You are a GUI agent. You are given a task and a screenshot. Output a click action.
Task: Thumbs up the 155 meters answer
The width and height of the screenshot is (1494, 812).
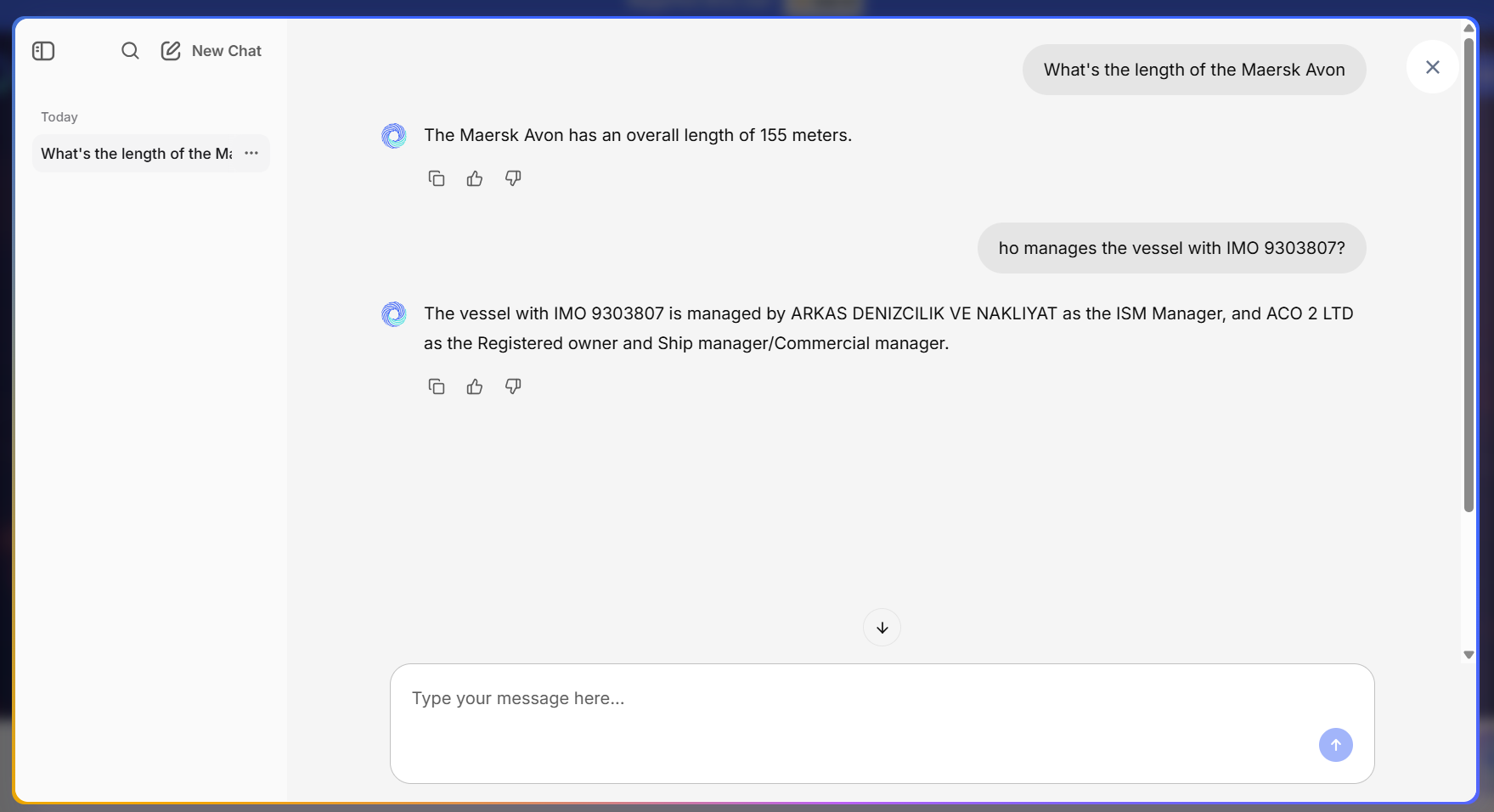(475, 178)
